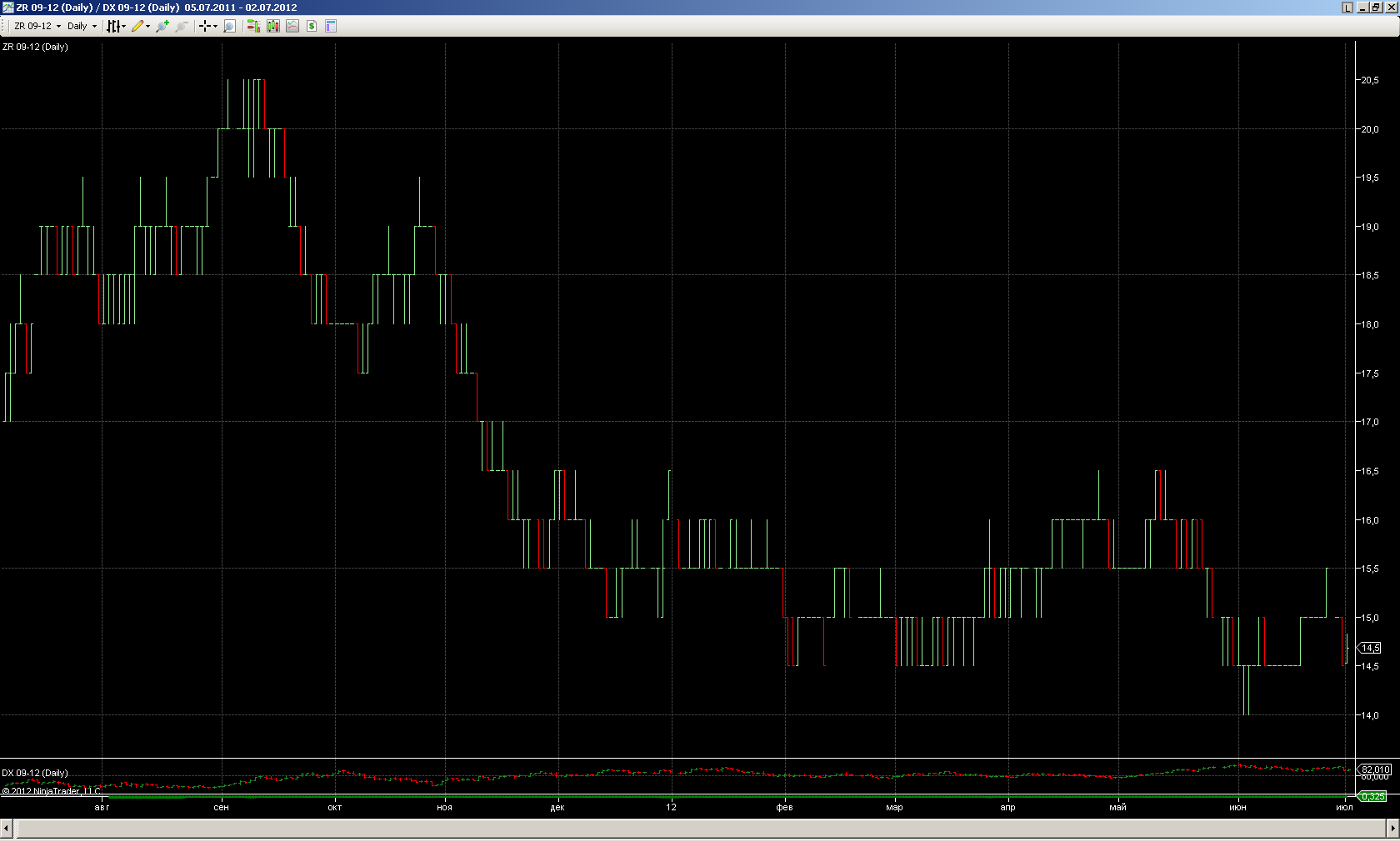This screenshot has height=842, width=1400.
Task: Click the zoom out magnifier icon
Action: (x=181, y=26)
